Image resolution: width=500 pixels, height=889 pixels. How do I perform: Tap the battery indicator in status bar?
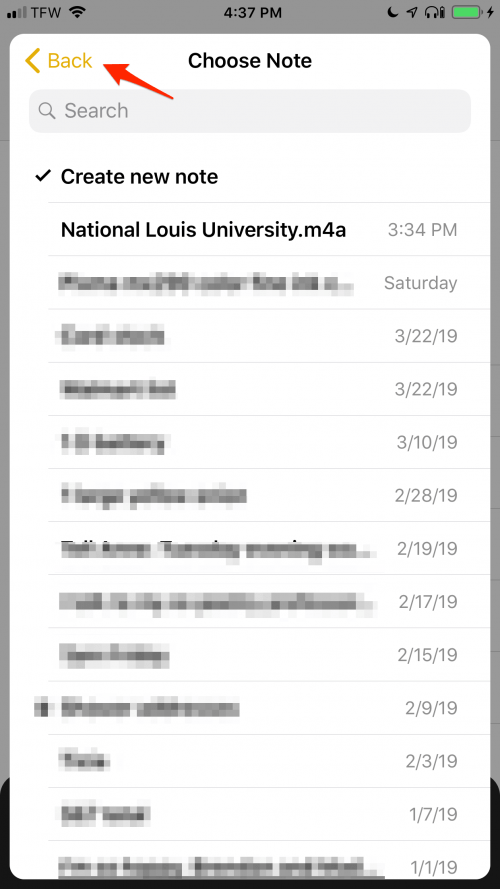(x=466, y=12)
